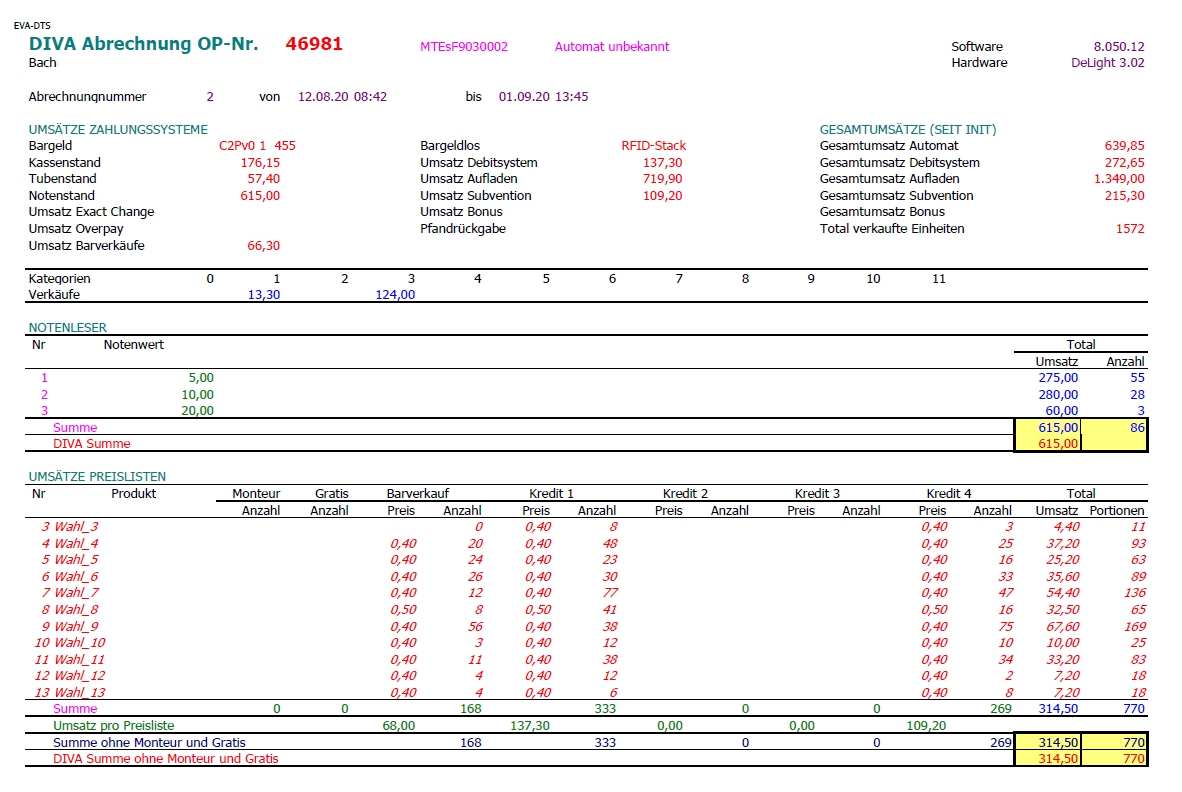Click the Kassenstand value "176,15"
The image size is (1182, 792).
tap(260, 163)
